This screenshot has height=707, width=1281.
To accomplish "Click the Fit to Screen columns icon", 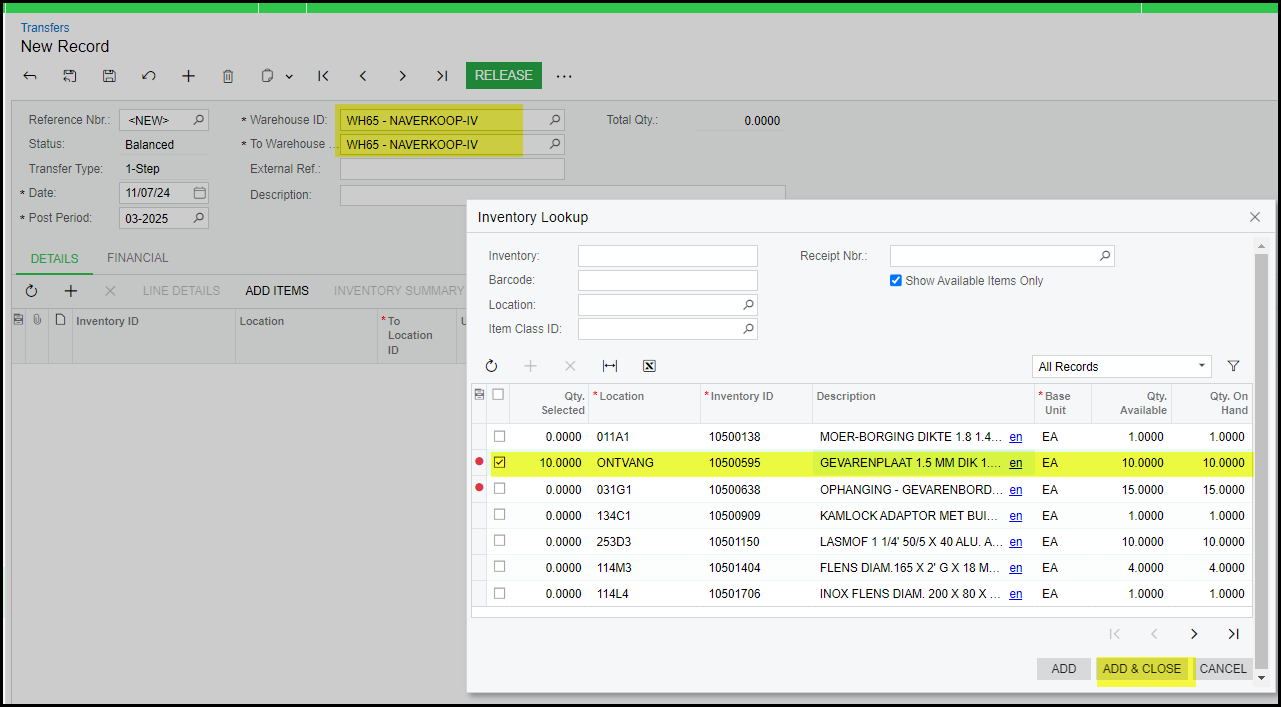I will click(610, 366).
